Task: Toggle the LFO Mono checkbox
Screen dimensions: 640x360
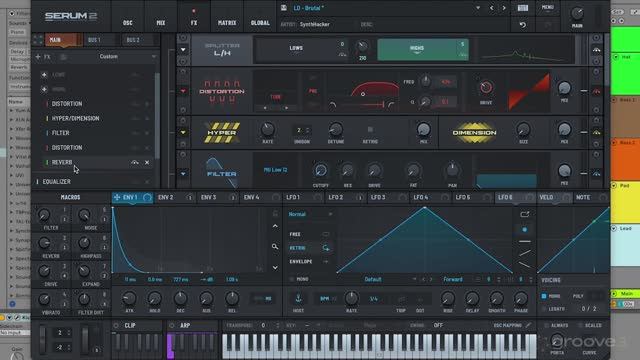Action: click(x=291, y=280)
